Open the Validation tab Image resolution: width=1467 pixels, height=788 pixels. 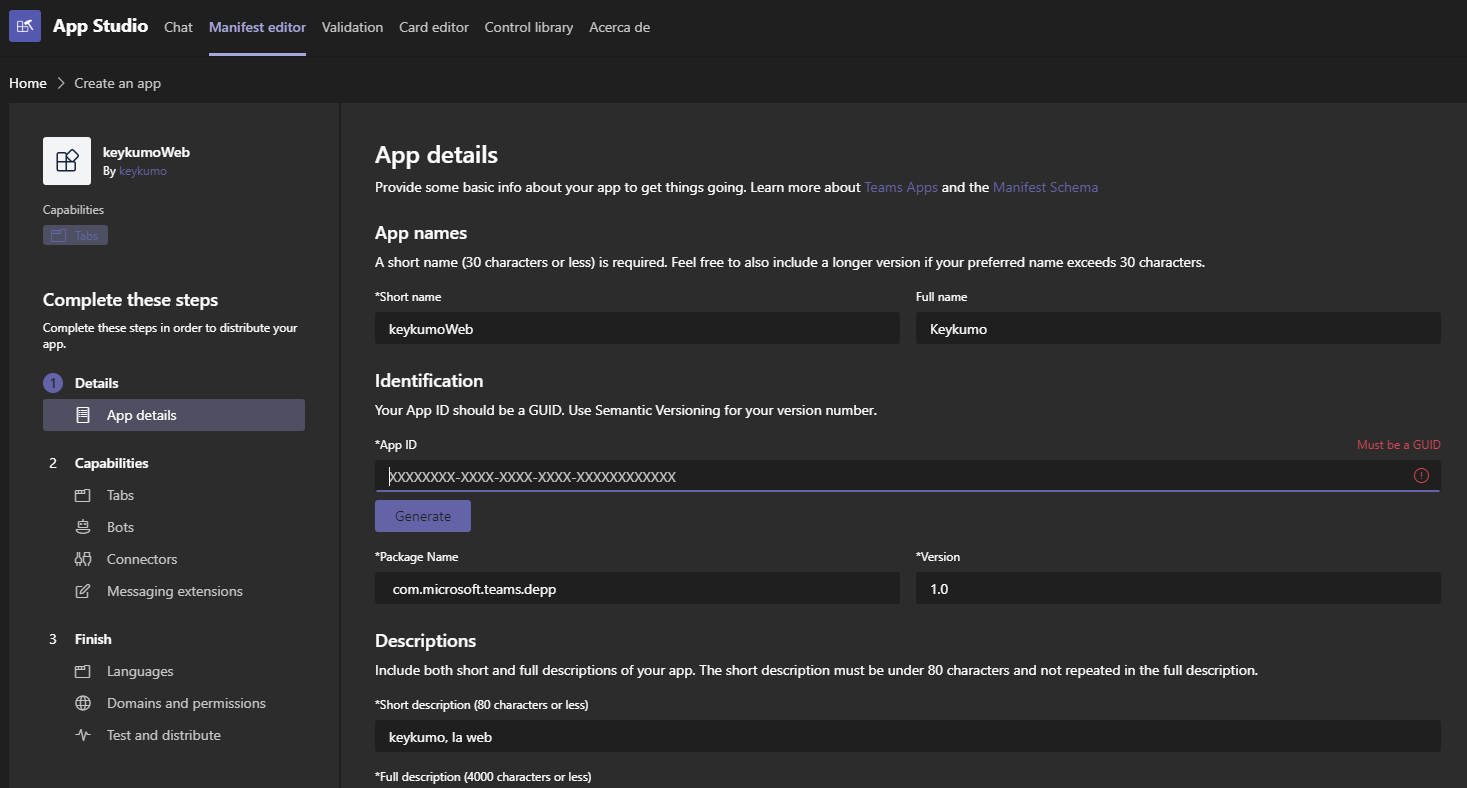(x=352, y=27)
